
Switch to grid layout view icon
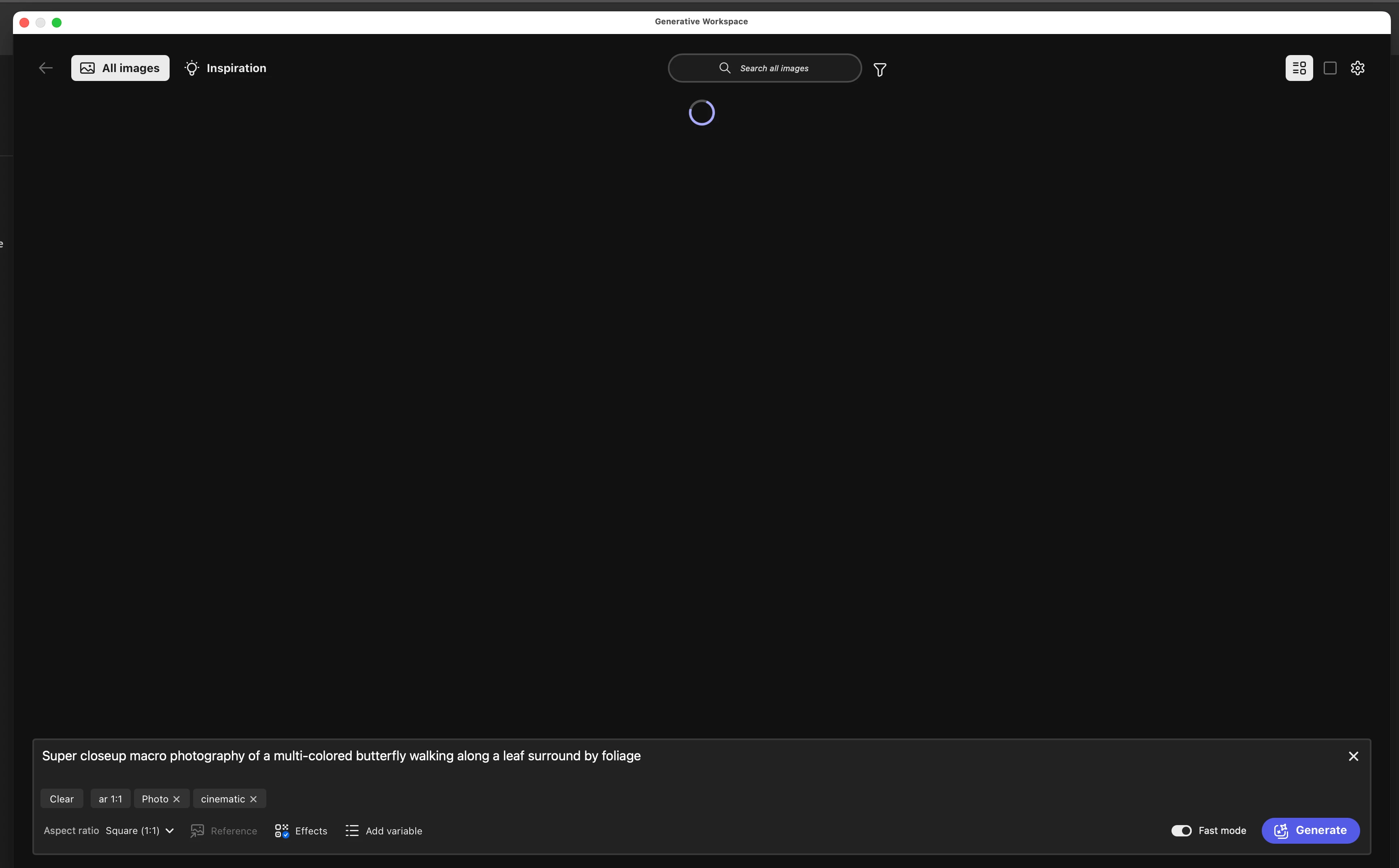(x=1299, y=68)
